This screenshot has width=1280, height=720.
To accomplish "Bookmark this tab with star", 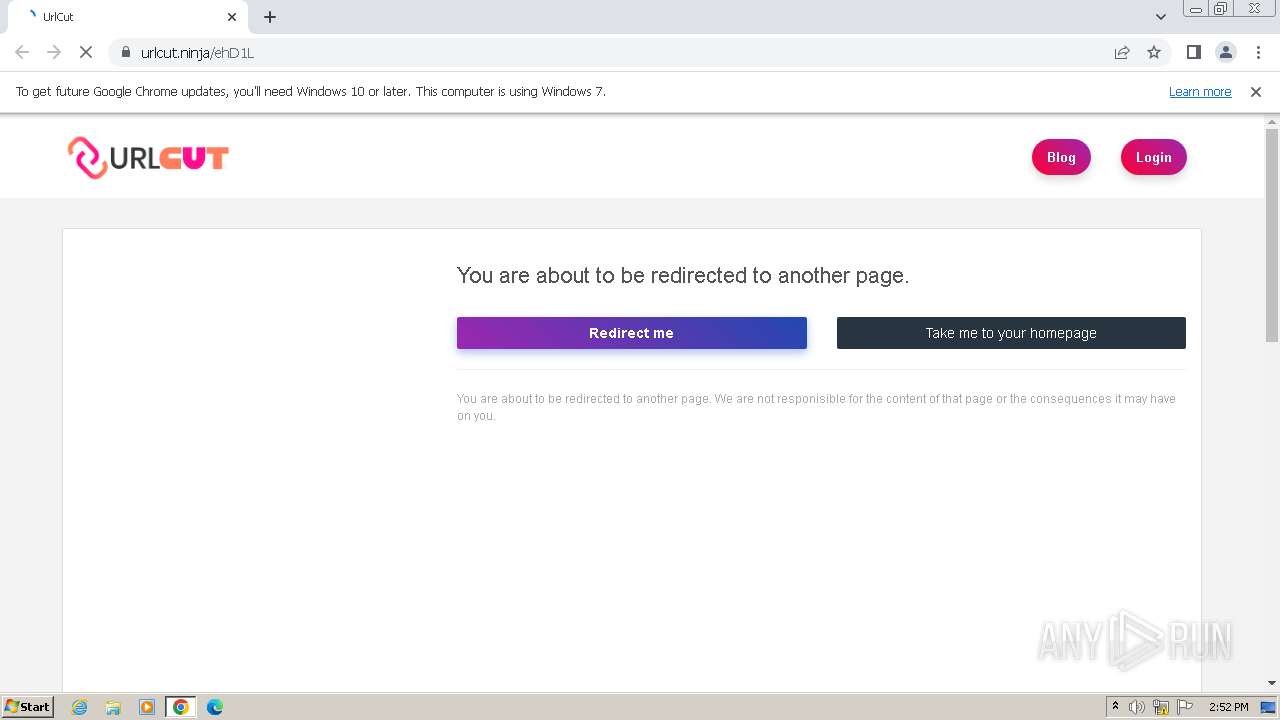I will coord(1154,52).
